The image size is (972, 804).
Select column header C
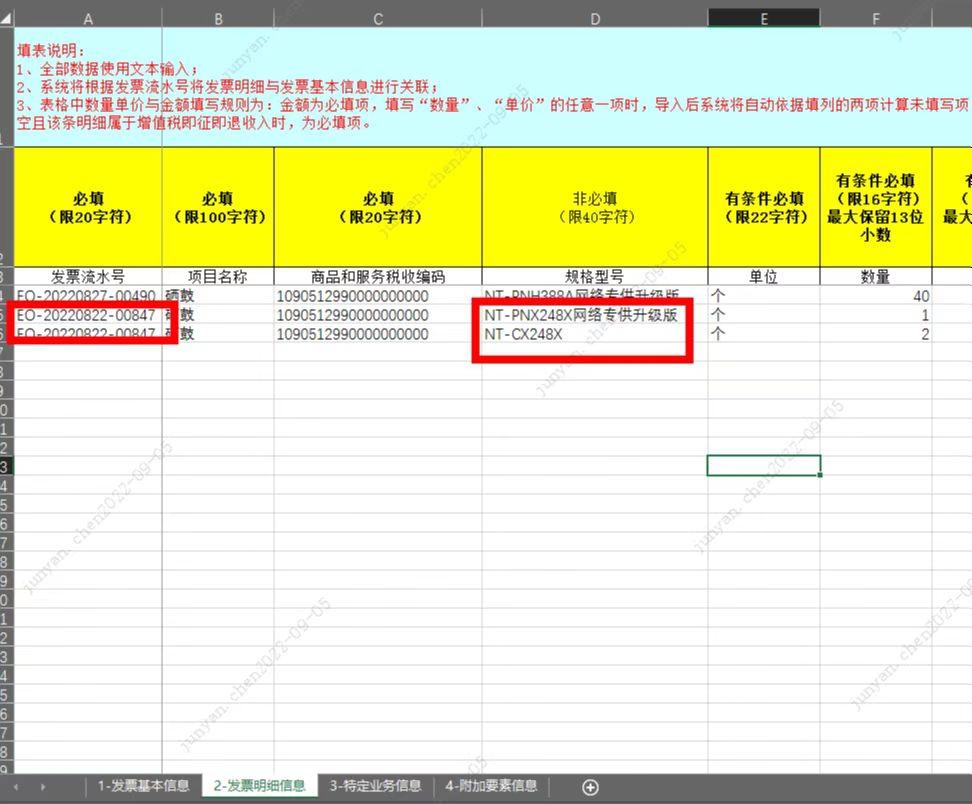coord(377,18)
